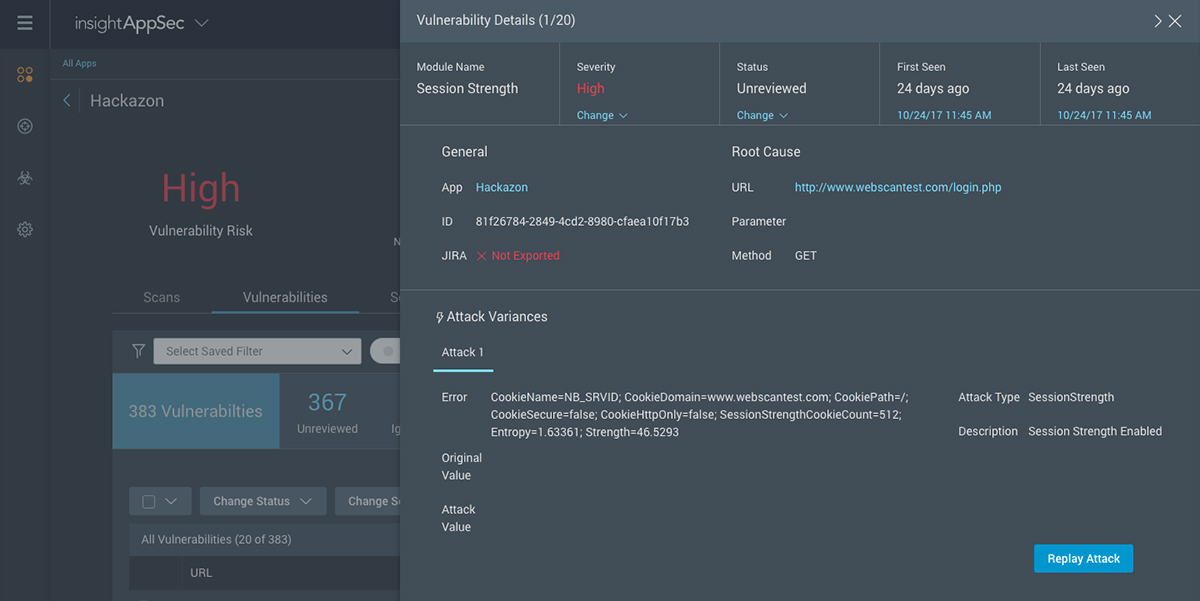Flip the toggle beside saved filter dropdown

click(x=386, y=351)
